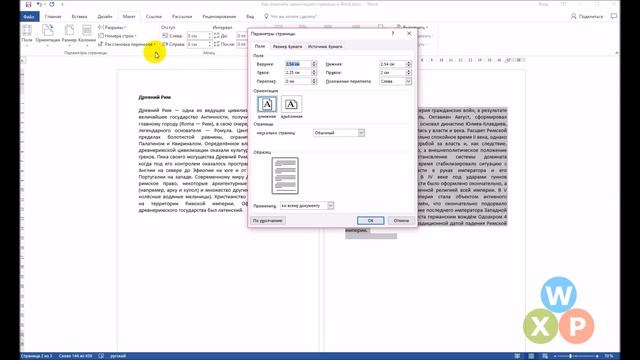Select the Файл tab
This screenshot has height=360, width=640.
pyautogui.click(x=29, y=17)
